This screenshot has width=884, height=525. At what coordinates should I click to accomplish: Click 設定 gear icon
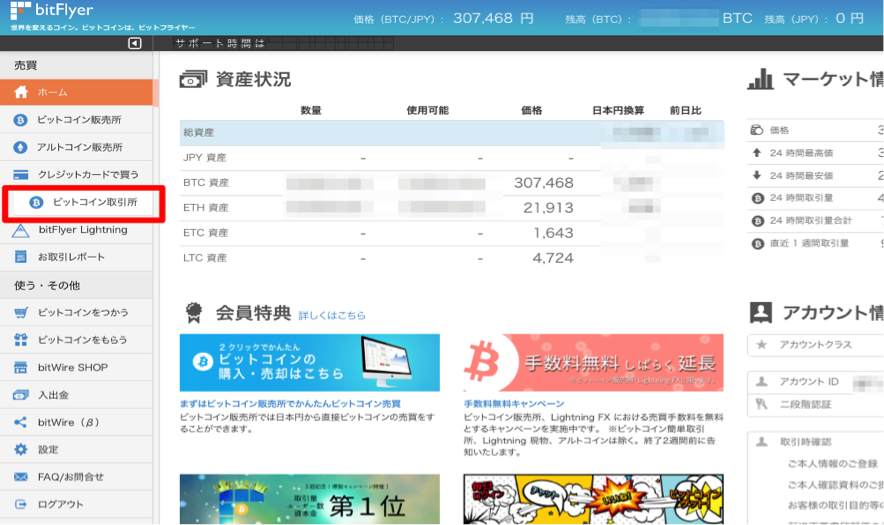20,449
